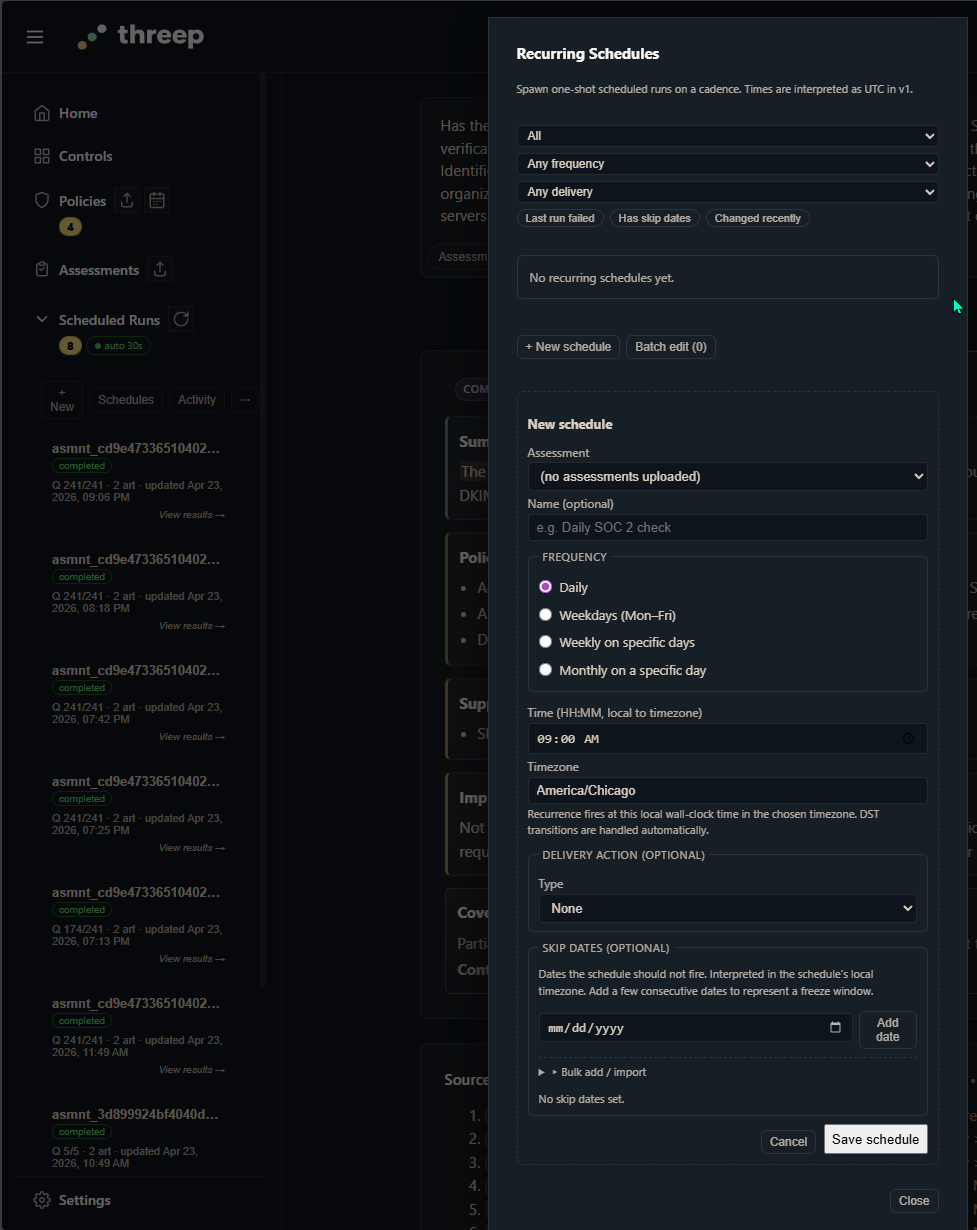977x1230 pixels.
Task: Upload policies using upload icon
Action: tap(127, 200)
